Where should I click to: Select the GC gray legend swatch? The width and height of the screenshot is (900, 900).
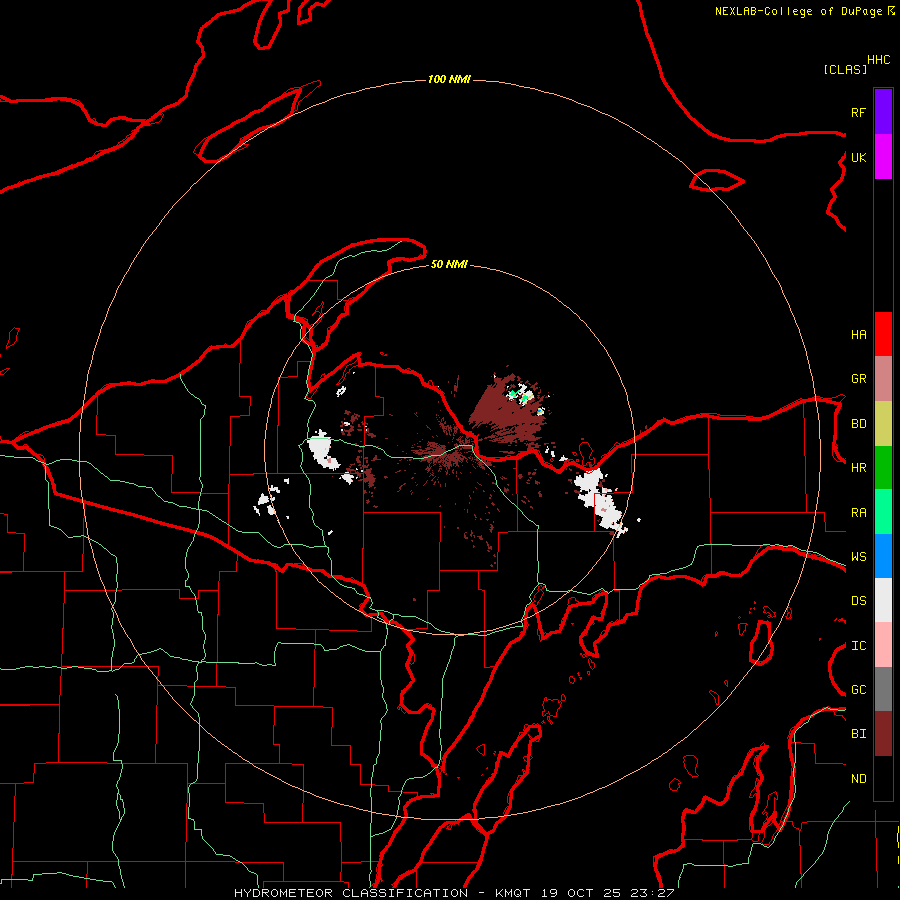pyautogui.click(x=883, y=689)
